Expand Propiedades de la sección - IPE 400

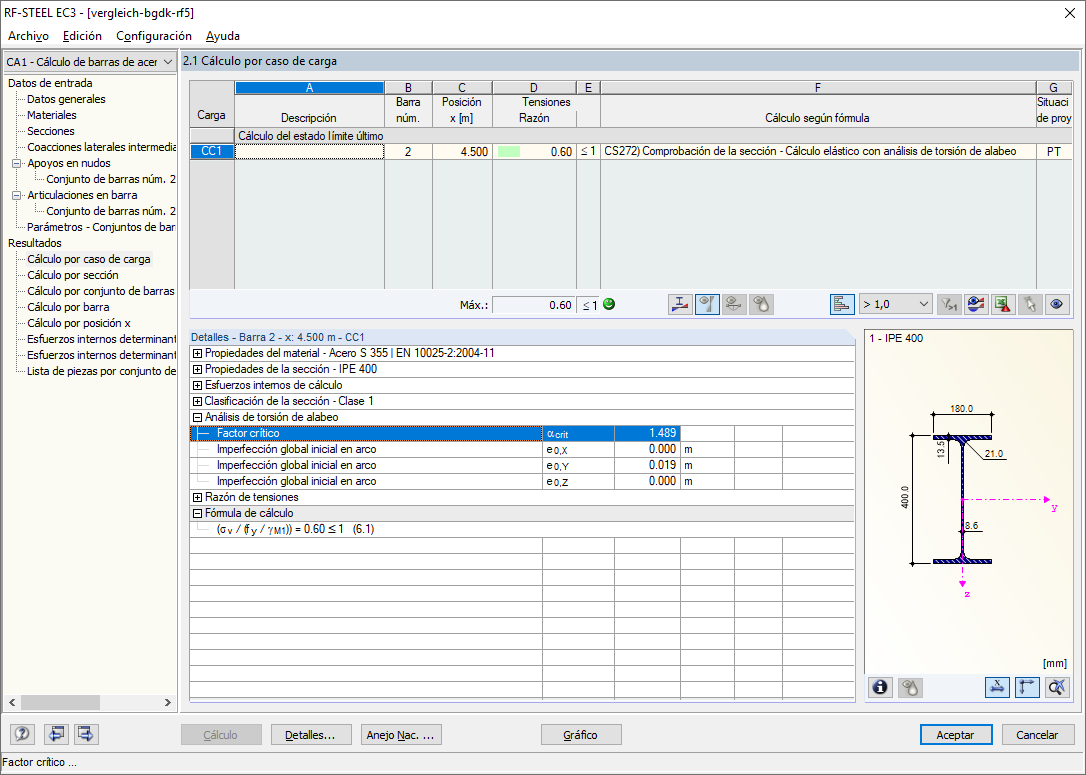pos(197,369)
